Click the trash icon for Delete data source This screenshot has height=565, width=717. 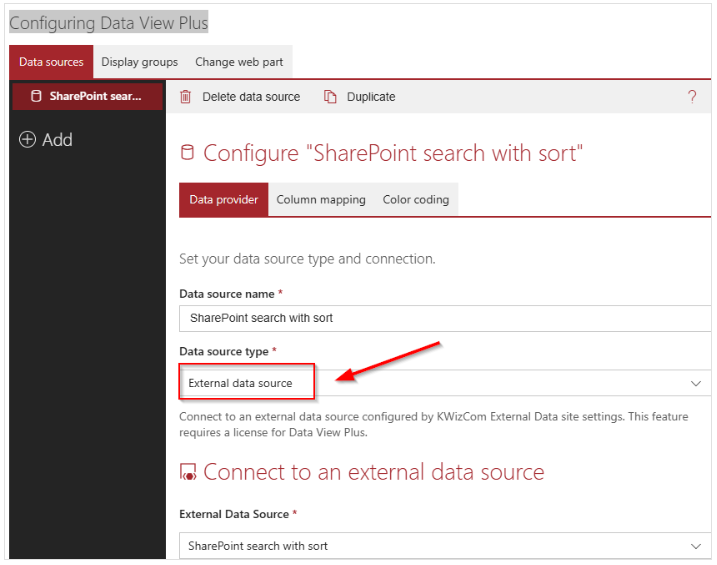185,97
